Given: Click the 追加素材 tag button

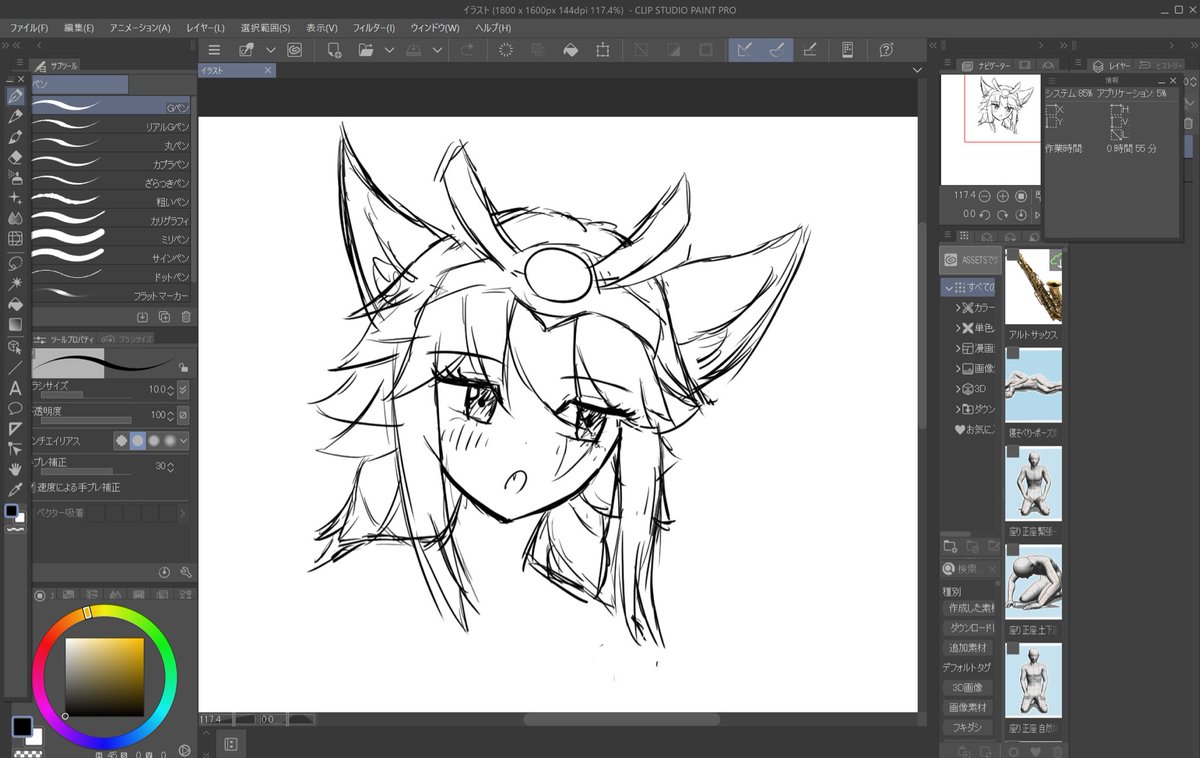Looking at the screenshot, I should 968,648.
